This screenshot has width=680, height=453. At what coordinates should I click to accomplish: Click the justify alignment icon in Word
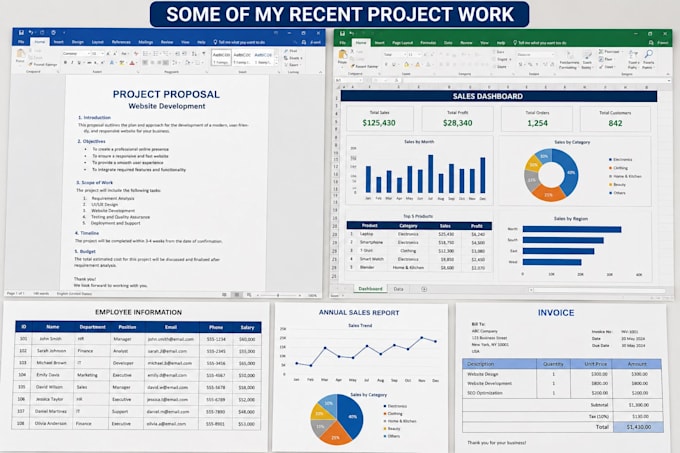point(166,63)
